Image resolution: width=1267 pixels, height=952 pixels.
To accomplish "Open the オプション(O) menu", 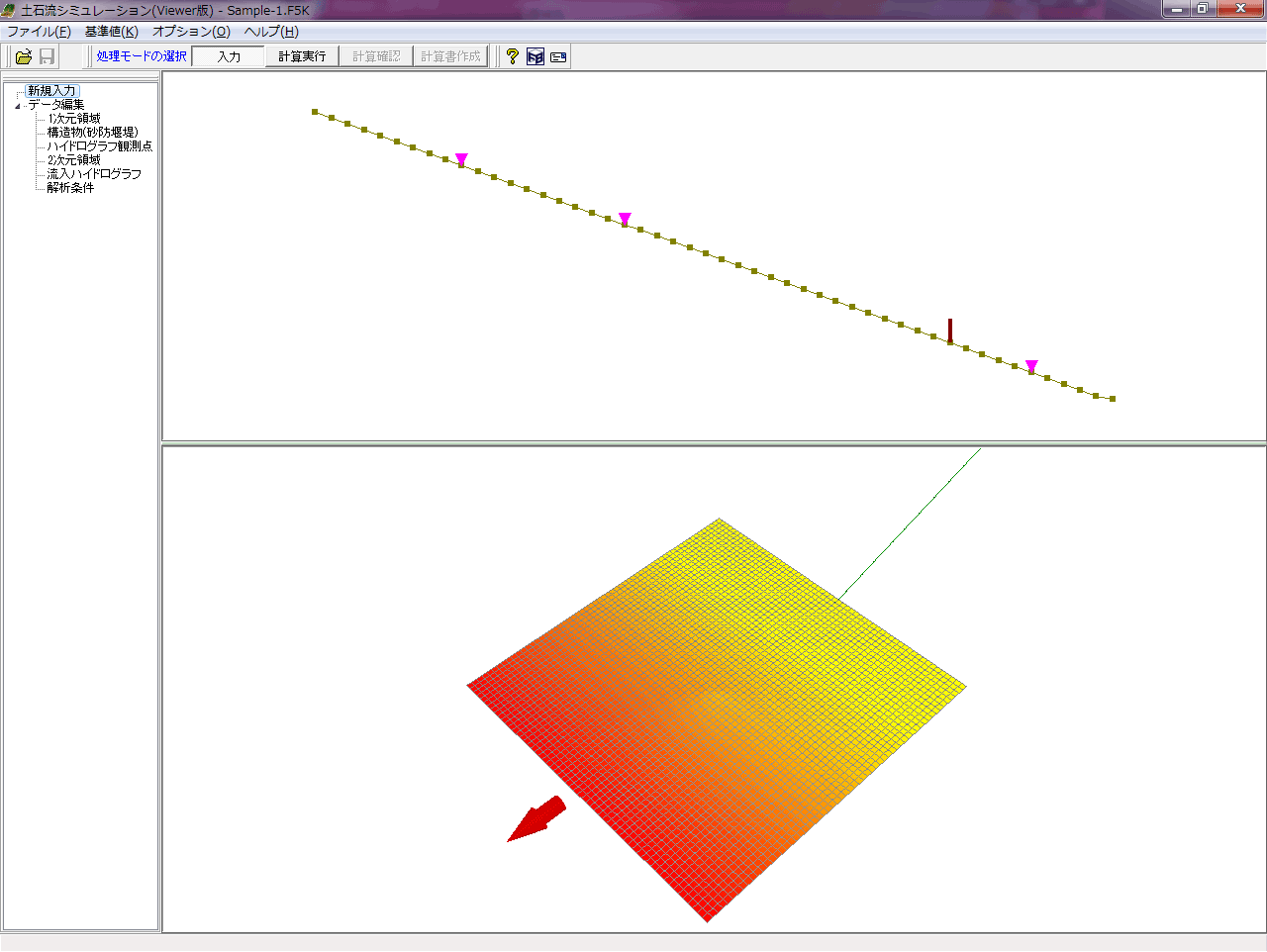I will [191, 32].
